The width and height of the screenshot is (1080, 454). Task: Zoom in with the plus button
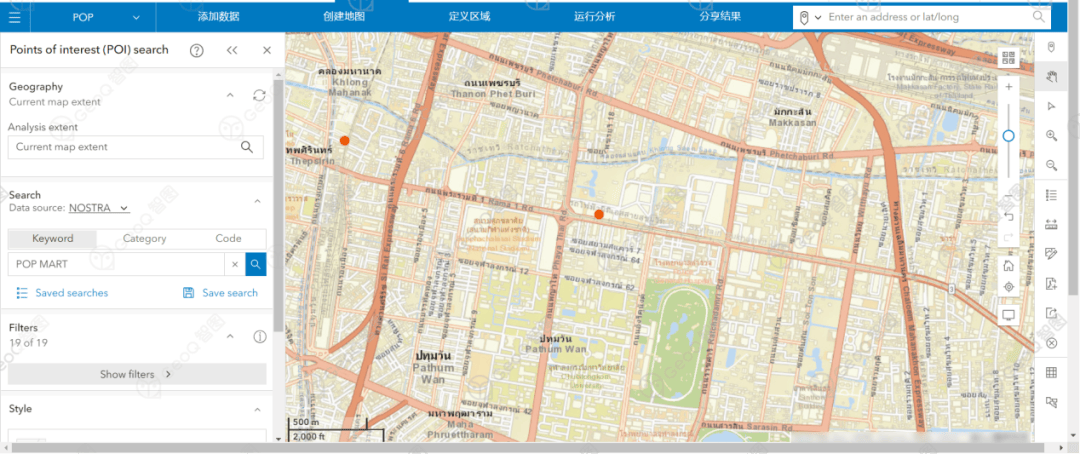coord(1008,87)
